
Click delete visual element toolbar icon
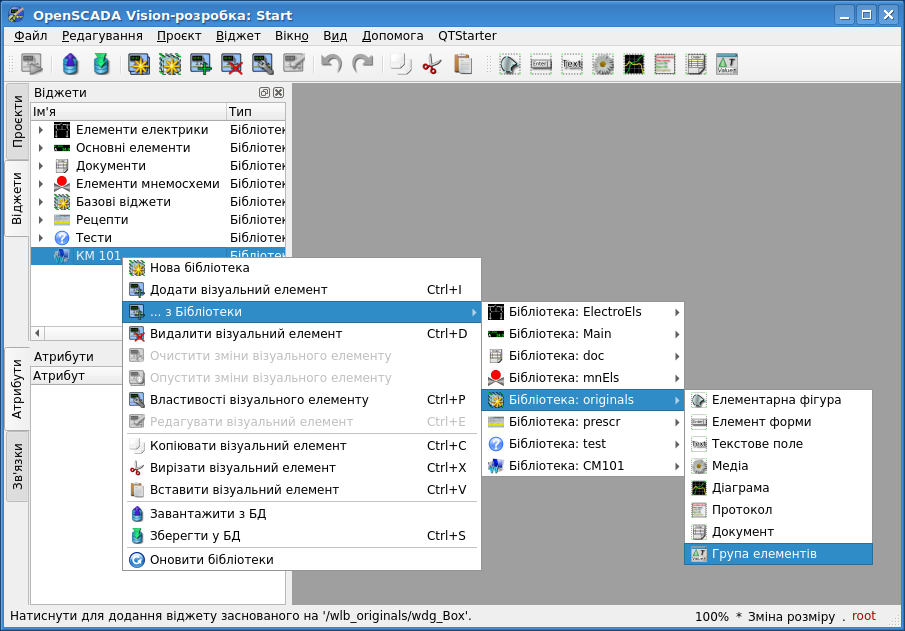[232, 65]
